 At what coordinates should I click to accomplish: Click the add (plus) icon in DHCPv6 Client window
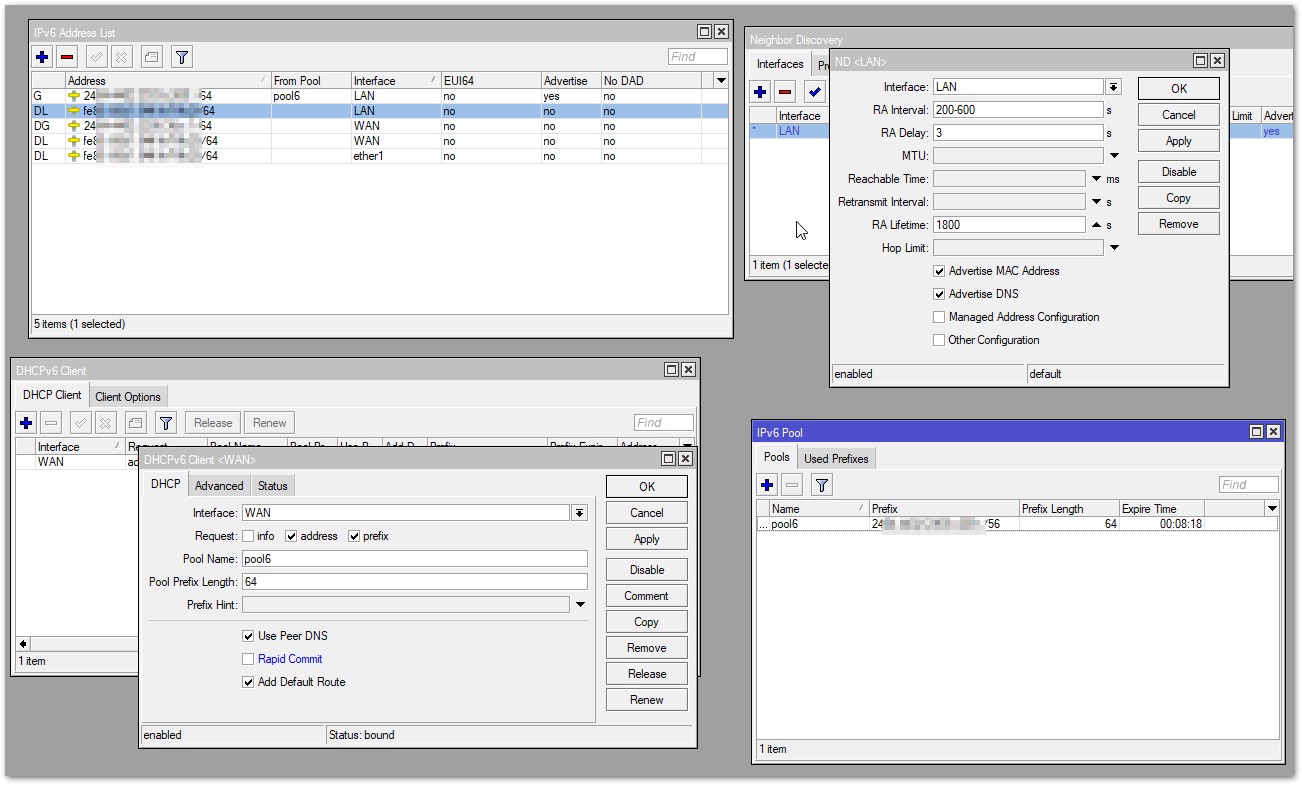click(27, 423)
